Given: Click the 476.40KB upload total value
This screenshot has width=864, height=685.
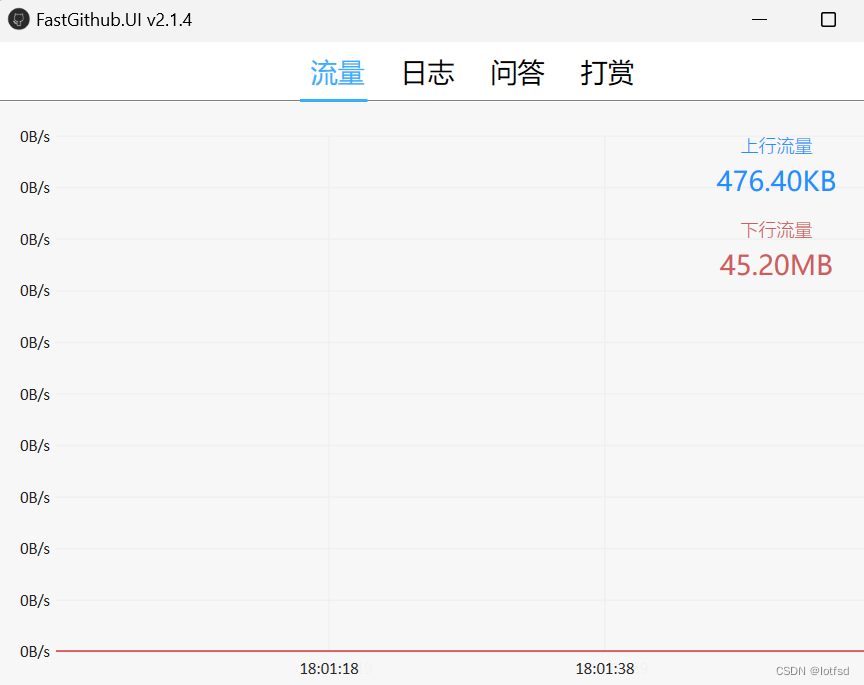Looking at the screenshot, I should (776, 181).
